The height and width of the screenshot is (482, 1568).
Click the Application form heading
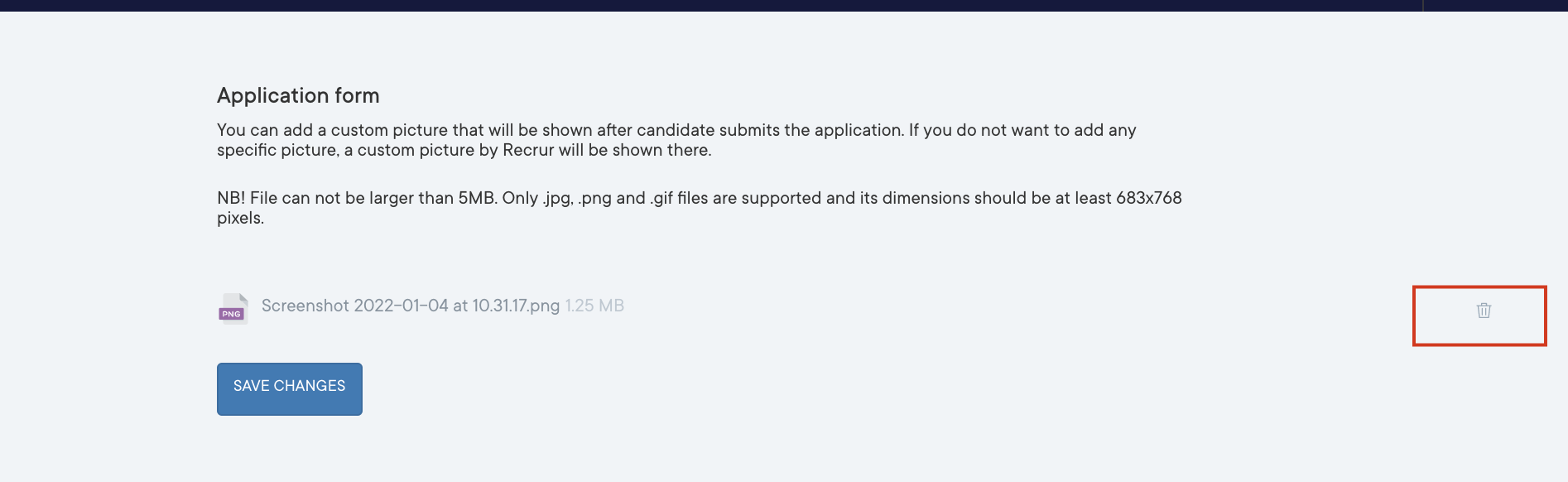tap(298, 96)
